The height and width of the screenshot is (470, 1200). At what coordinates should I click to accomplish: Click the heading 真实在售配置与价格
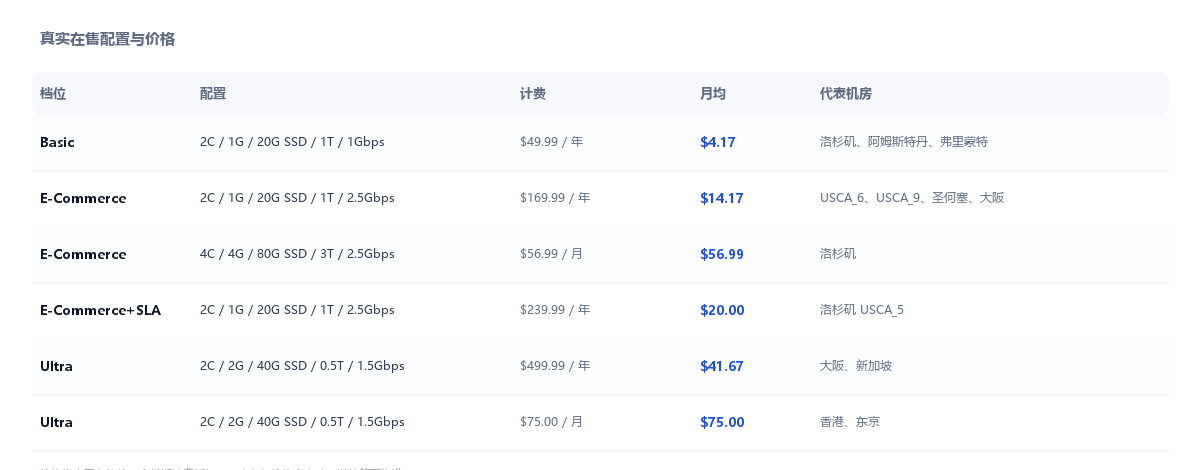click(x=107, y=39)
